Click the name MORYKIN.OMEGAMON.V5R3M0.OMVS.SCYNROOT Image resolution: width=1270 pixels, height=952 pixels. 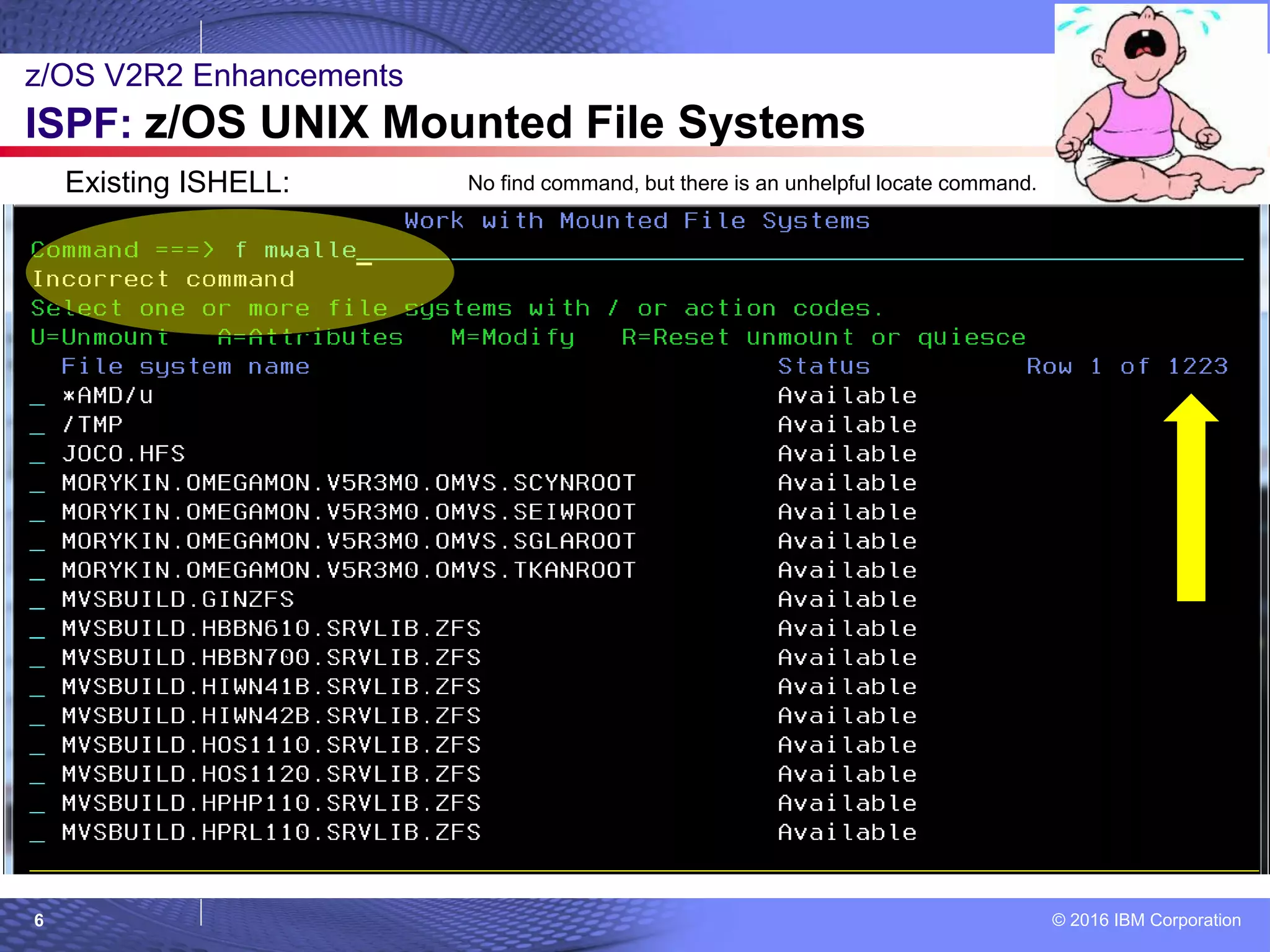[x=349, y=483]
